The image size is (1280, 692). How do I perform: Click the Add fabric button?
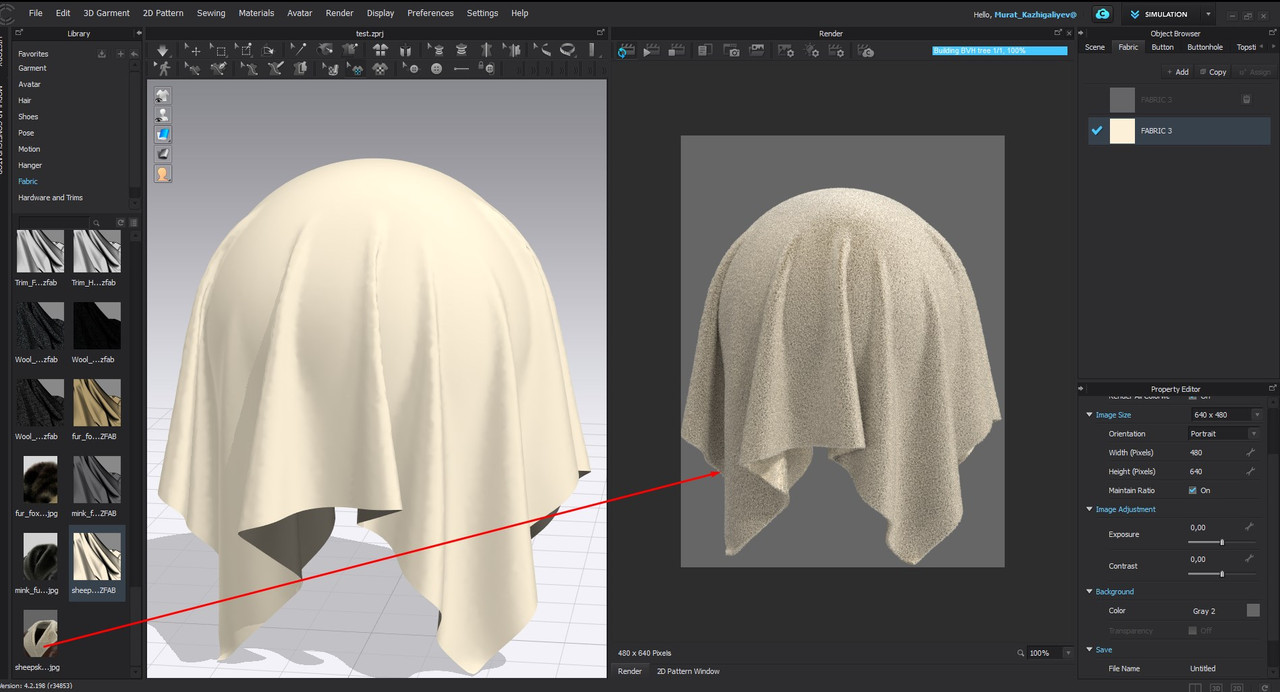click(x=1177, y=72)
